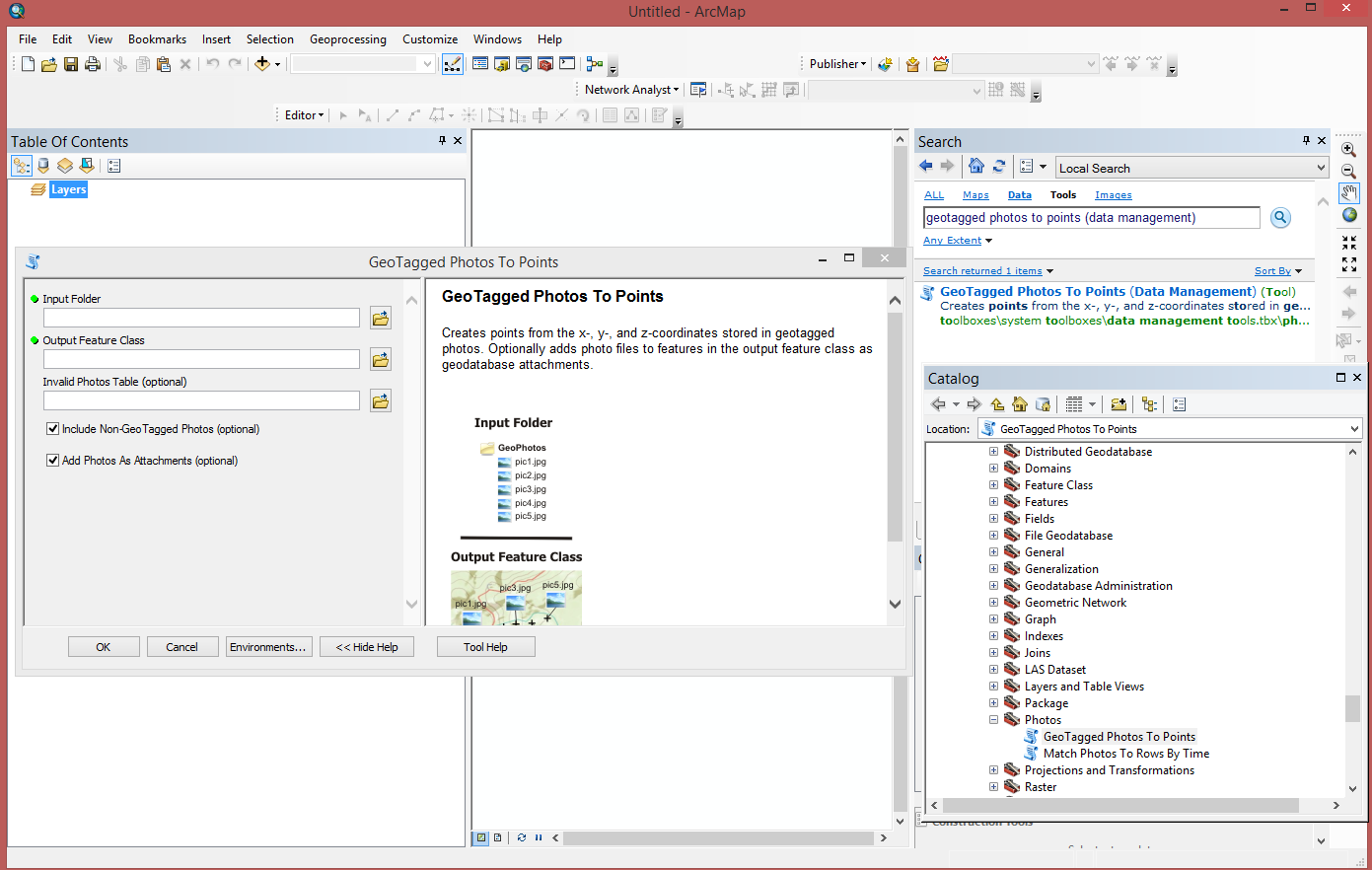Open the Table Of Contents window icon

click(480, 64)
